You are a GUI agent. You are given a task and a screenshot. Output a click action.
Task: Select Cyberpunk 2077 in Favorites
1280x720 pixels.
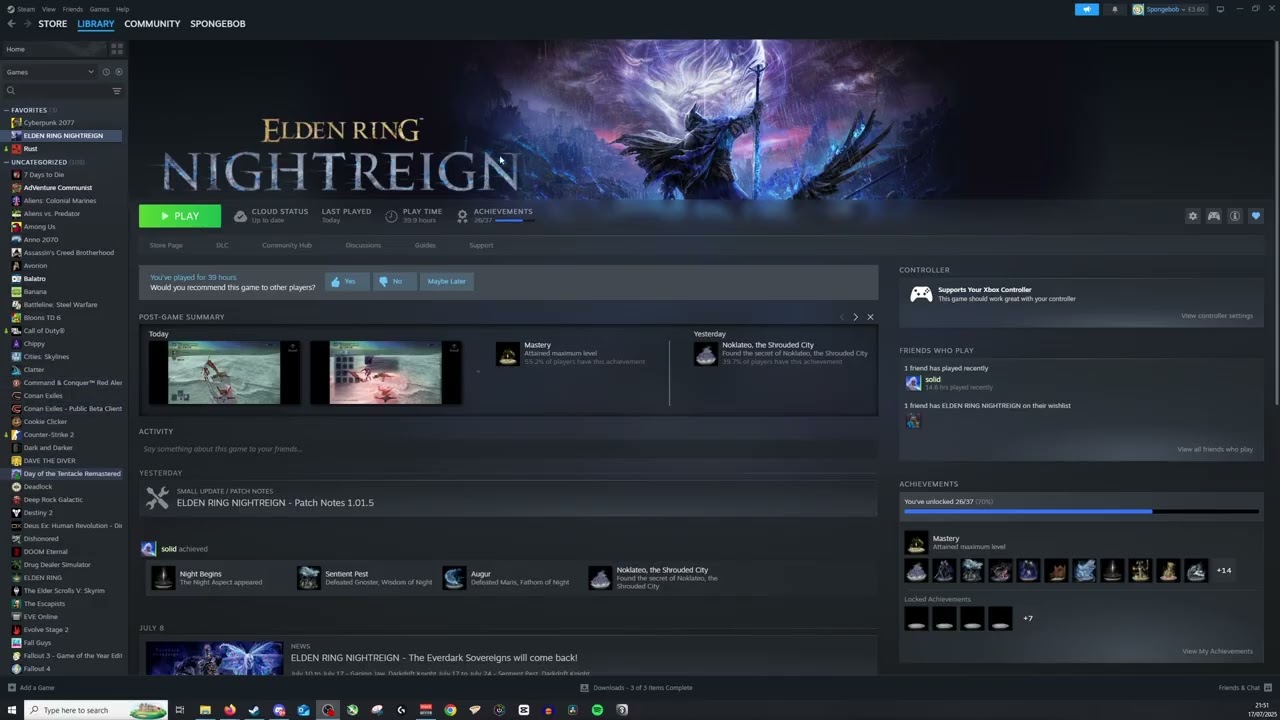click(63, 123)
